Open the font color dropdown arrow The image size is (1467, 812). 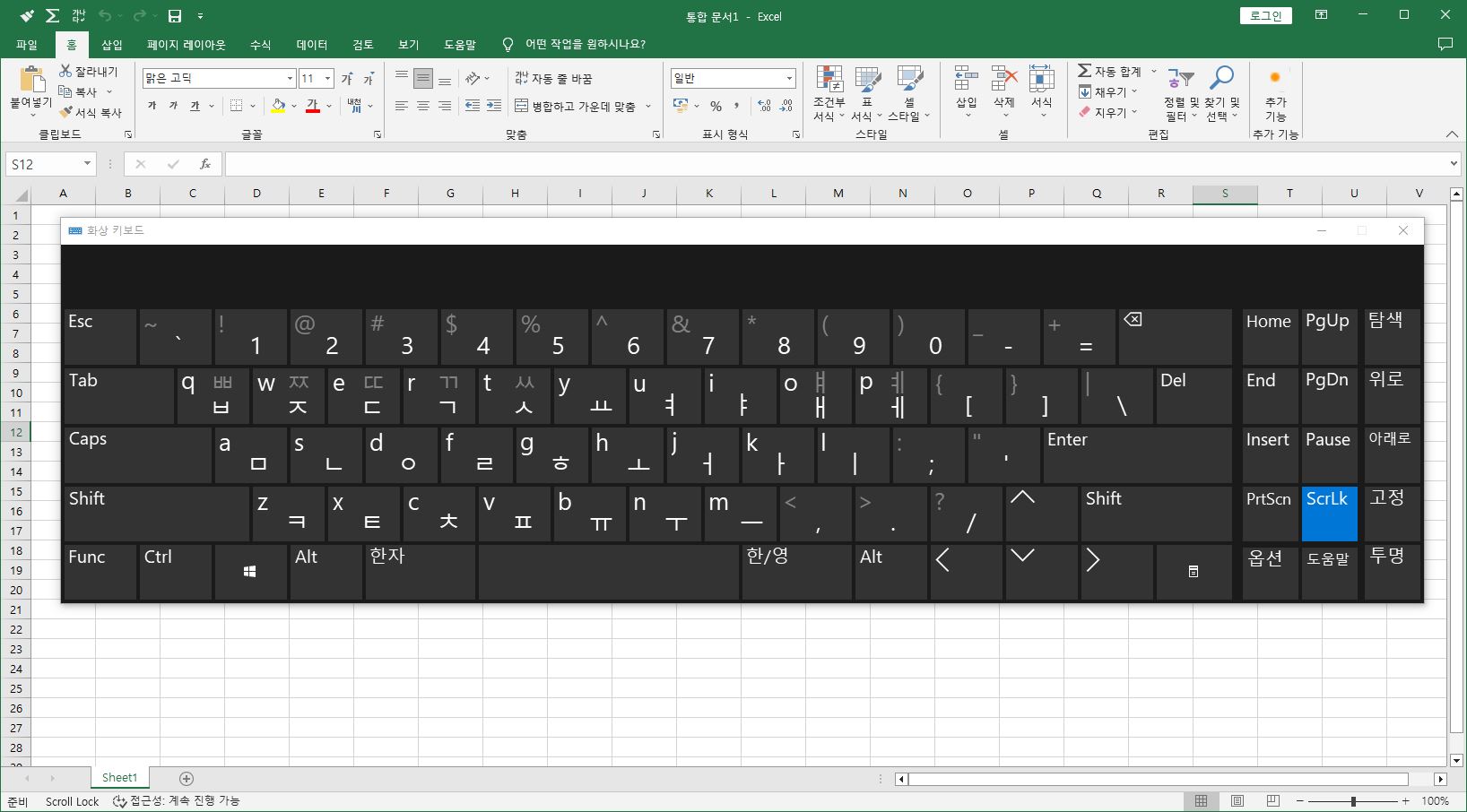pyautogui.click(x=329, y=106)
